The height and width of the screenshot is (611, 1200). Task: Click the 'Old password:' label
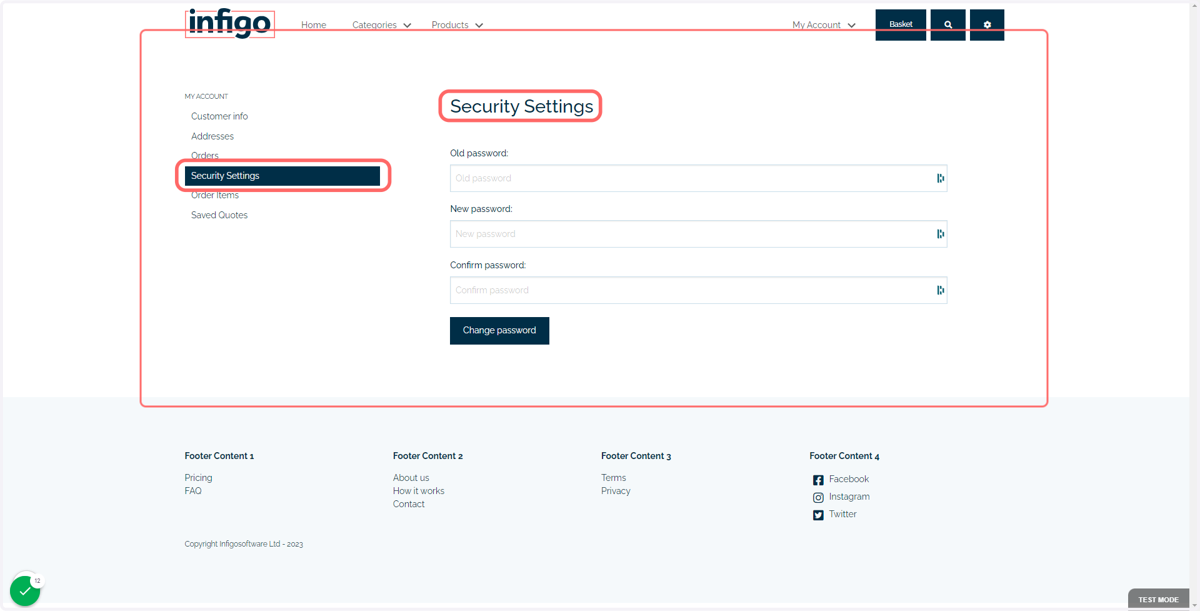click(479, 153)
